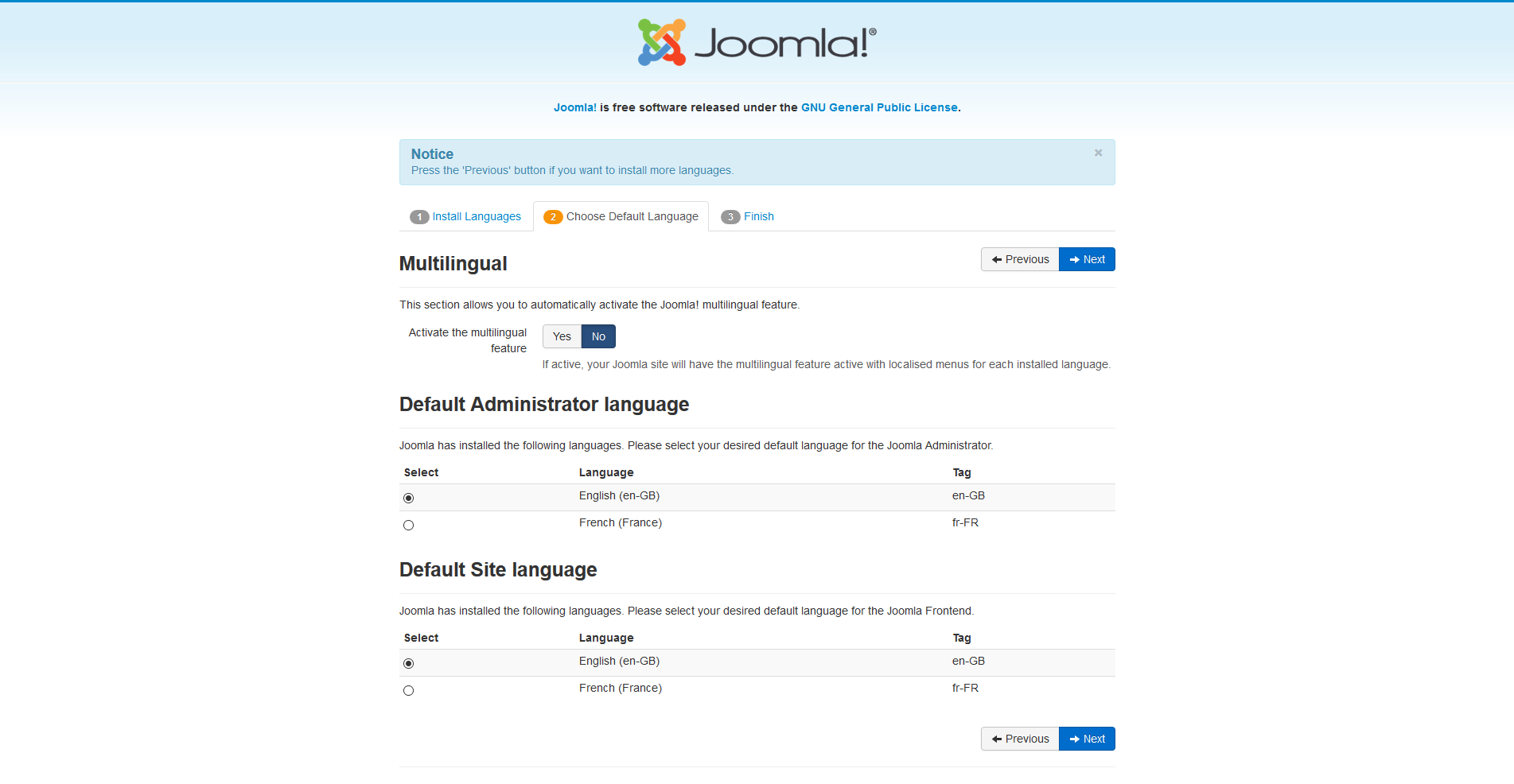1514x784 pixels.
Task: Click the Notice title text
Action: 432,154
